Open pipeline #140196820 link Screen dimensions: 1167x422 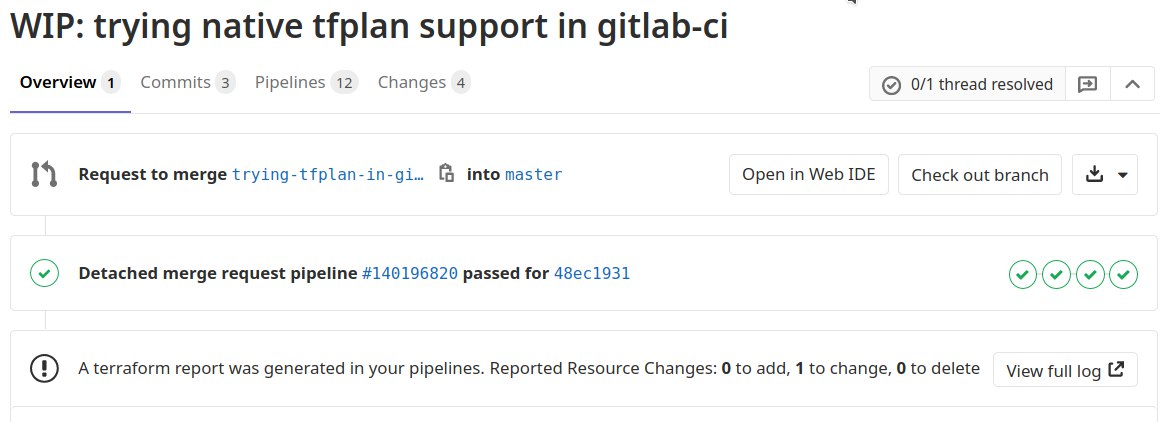pos(409,273)
